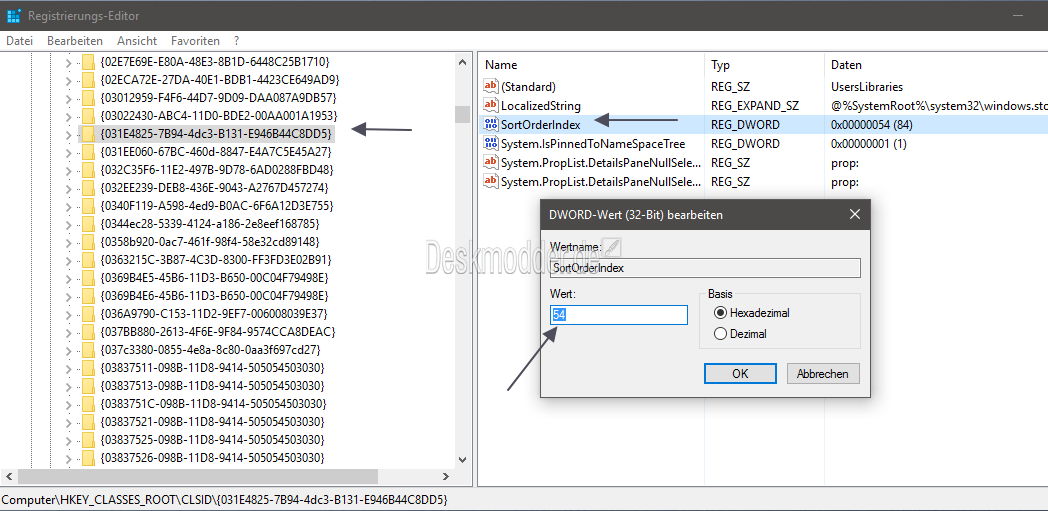Click the tree pane's scroll down arrow
The width and height of the screenshot is (1048, 511).
462,459
